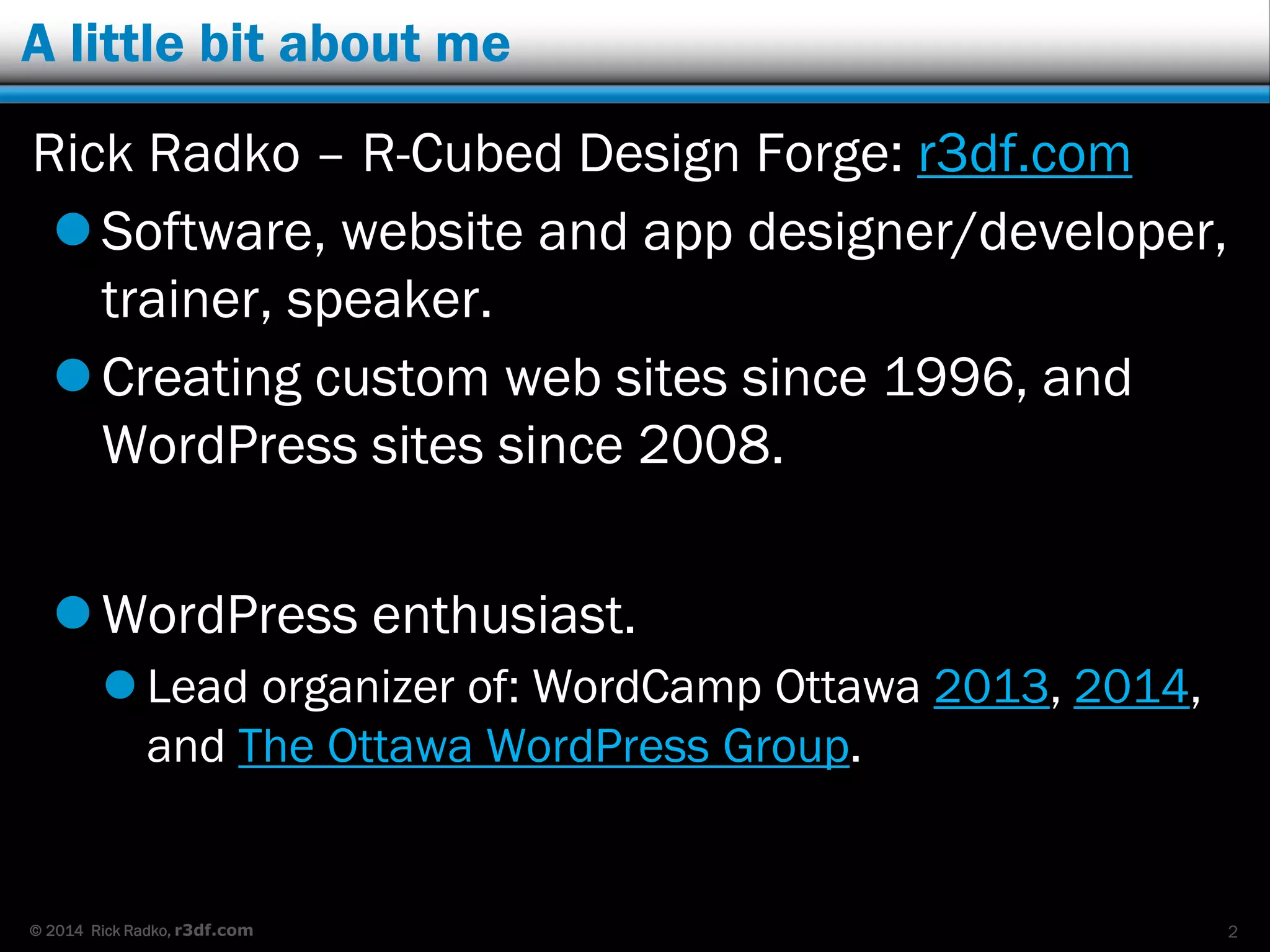
Task: Click the '© 2014 Rick Radko, r3df.com' footer
Action: point(141,930)
